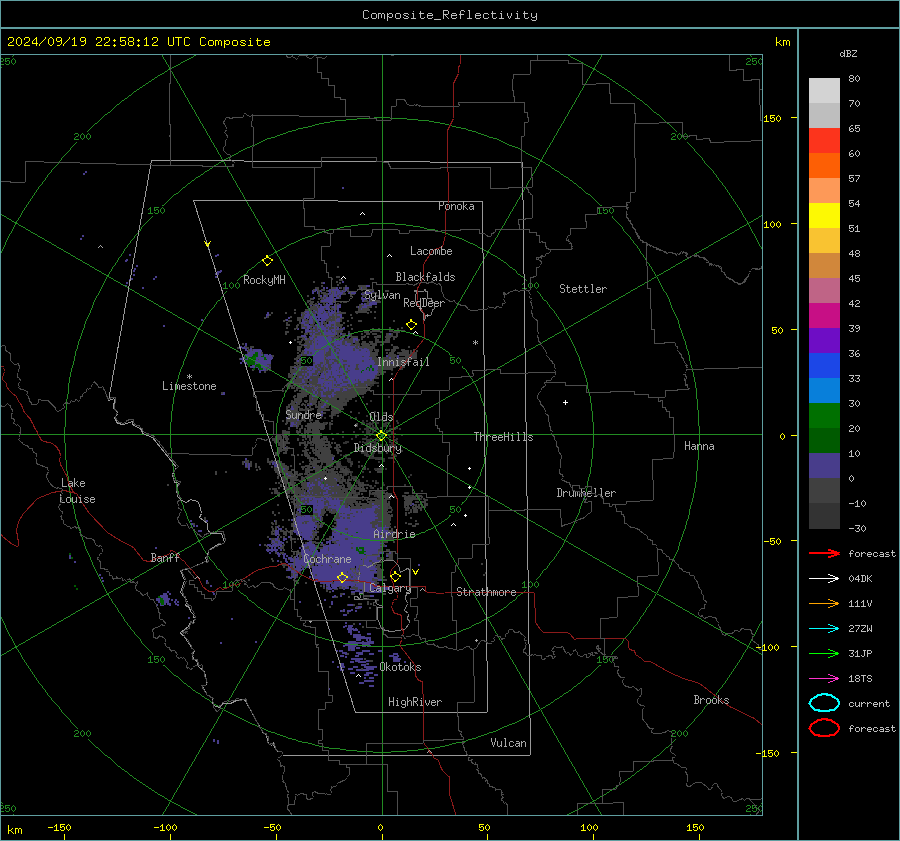Click the 'current' legend label
Viewport: 900px width, 841px height.
[869, 703]
